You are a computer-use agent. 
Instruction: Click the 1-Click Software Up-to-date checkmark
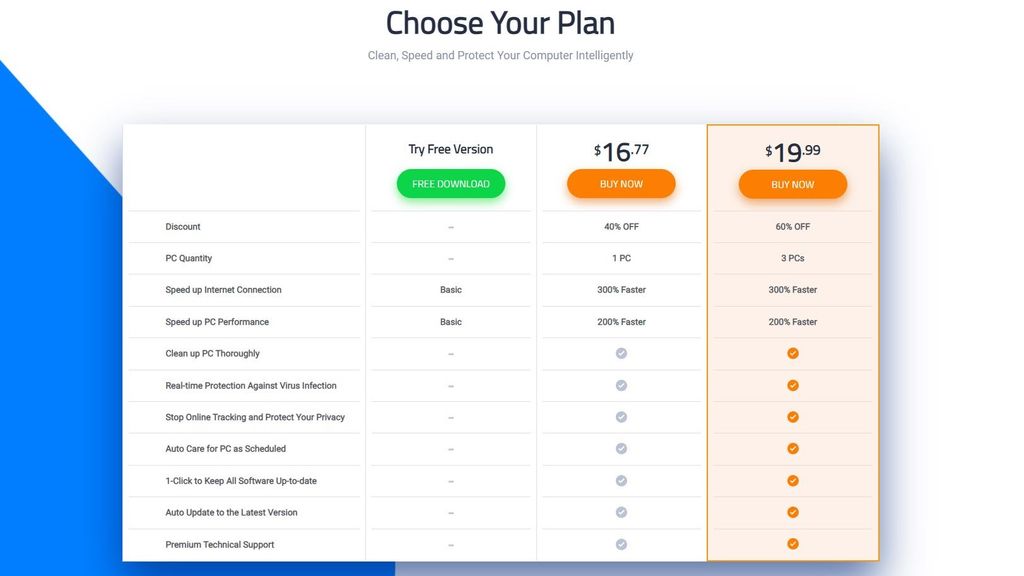pos(793,481)
